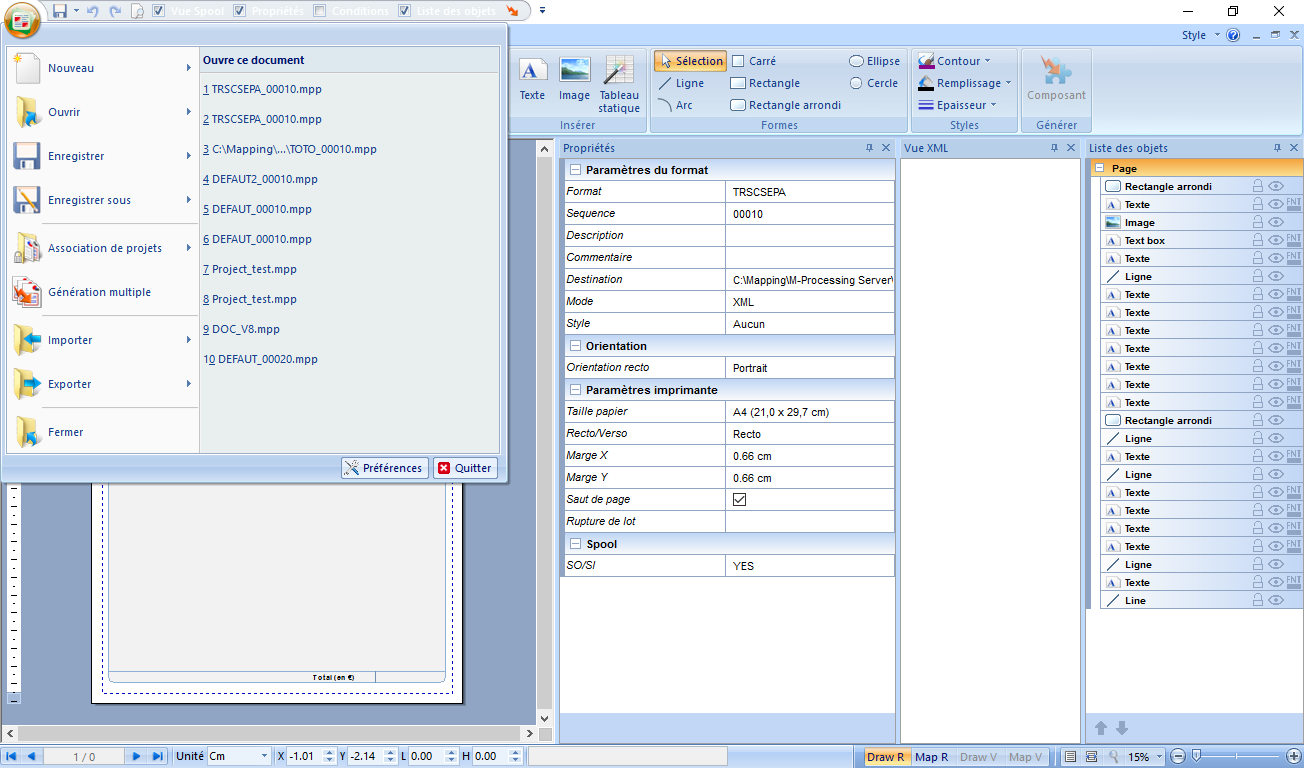This screenshot has width=1304, height=768.
Task: Click the X coordinate input field
Action: pyautogui.click(x=300, y=756)
